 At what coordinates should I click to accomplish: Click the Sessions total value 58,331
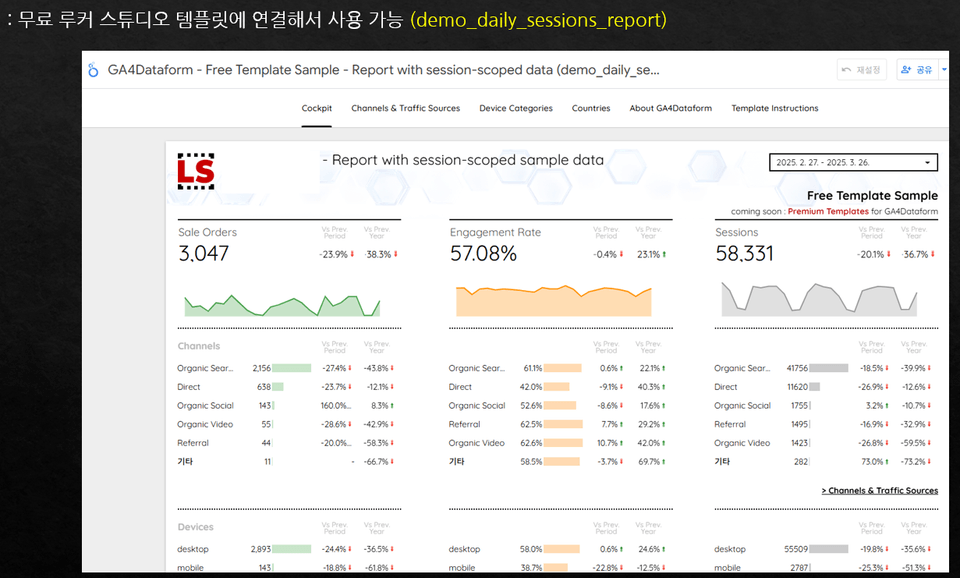pyautogui.click(x=744, y=253)
